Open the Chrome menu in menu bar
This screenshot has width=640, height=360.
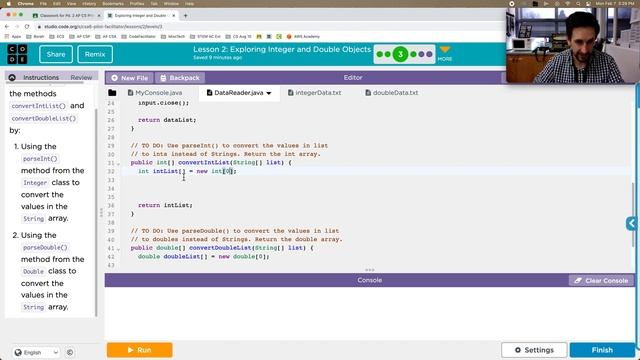26,4
